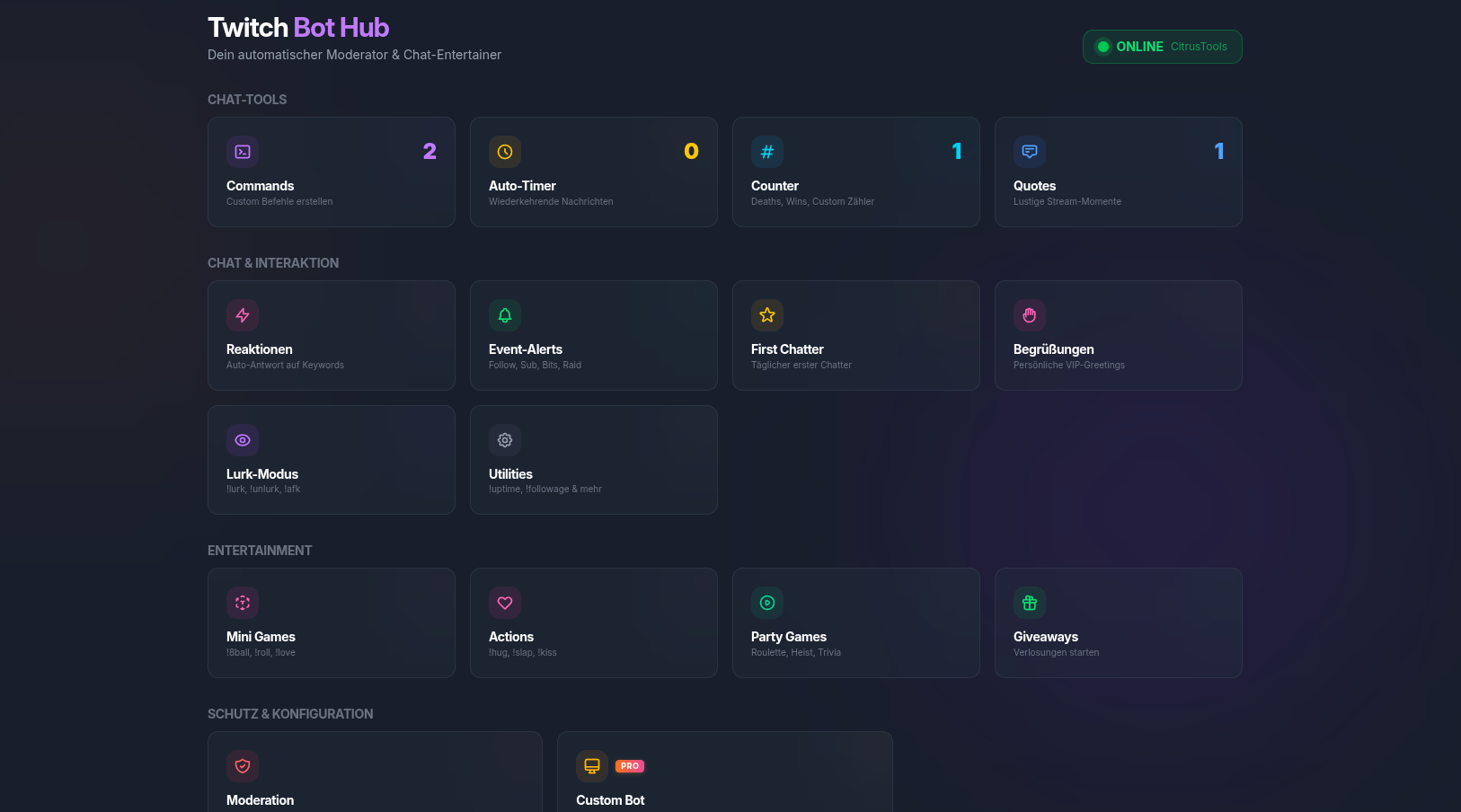The height and width of the screenshot is (812, 1461).
Task: Click the hashtag icon for Counter
Action: pos(767,152)
